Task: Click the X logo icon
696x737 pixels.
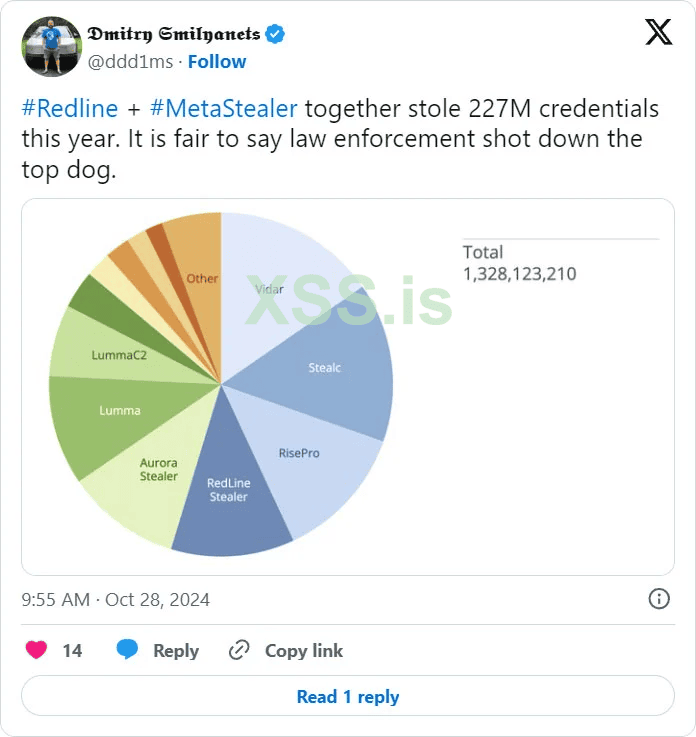Action: pos(658,33)
